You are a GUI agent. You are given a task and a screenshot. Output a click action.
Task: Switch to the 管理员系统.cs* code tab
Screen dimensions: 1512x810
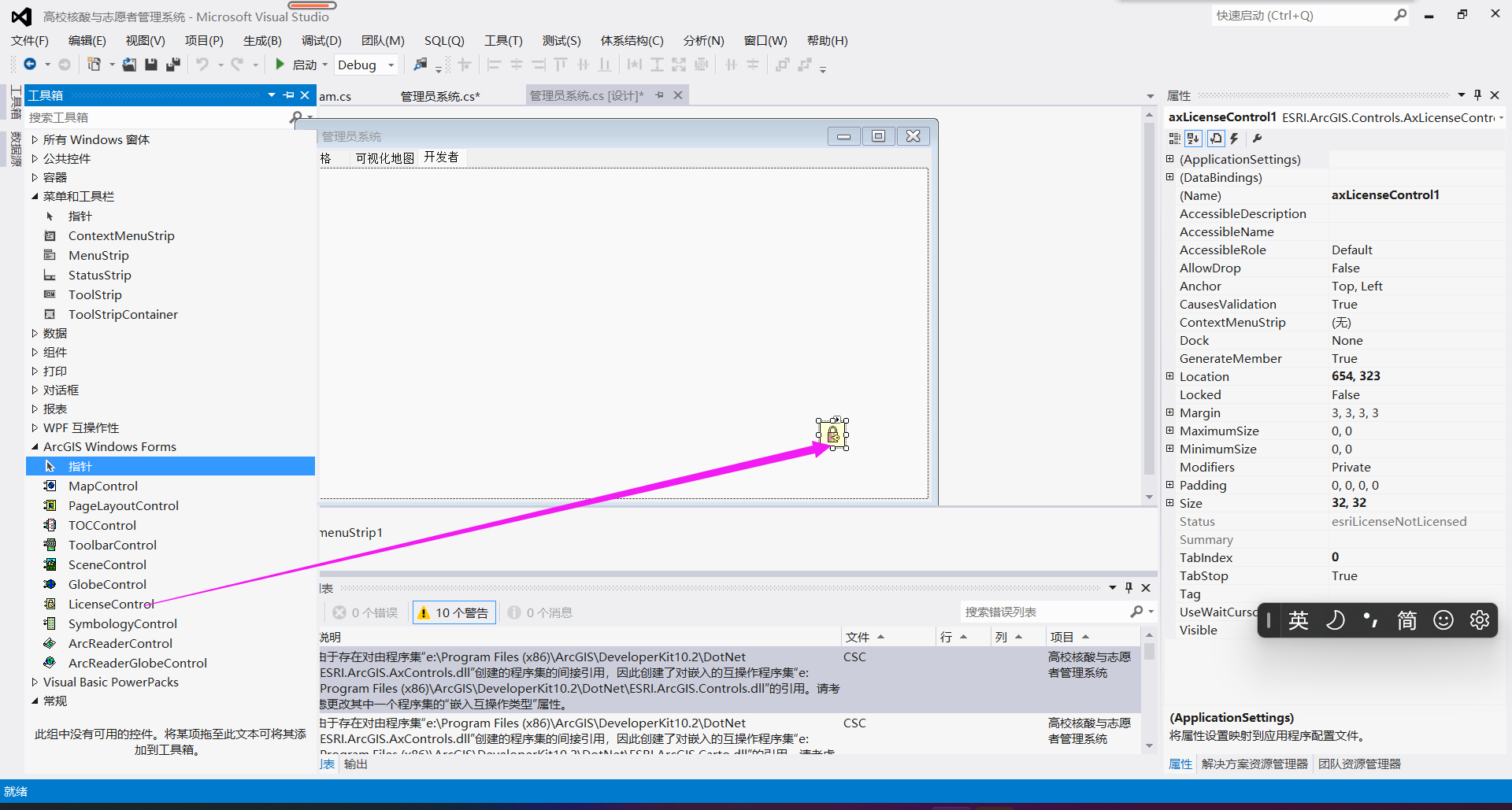(x=440, y=96)
